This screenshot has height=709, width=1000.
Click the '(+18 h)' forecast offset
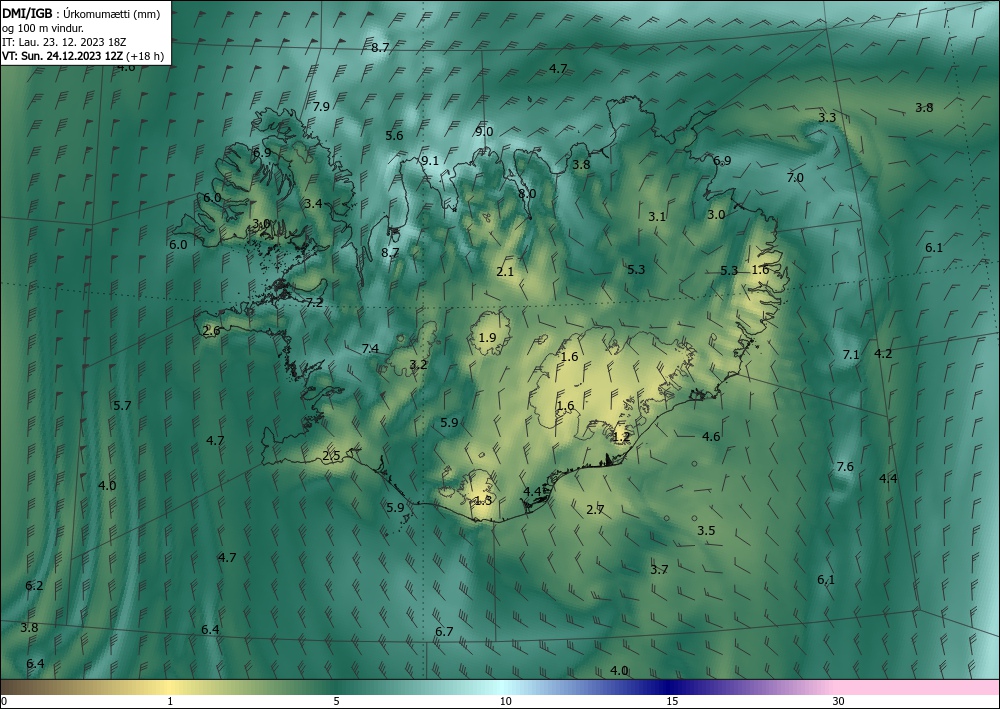click(x=145, y=56)
